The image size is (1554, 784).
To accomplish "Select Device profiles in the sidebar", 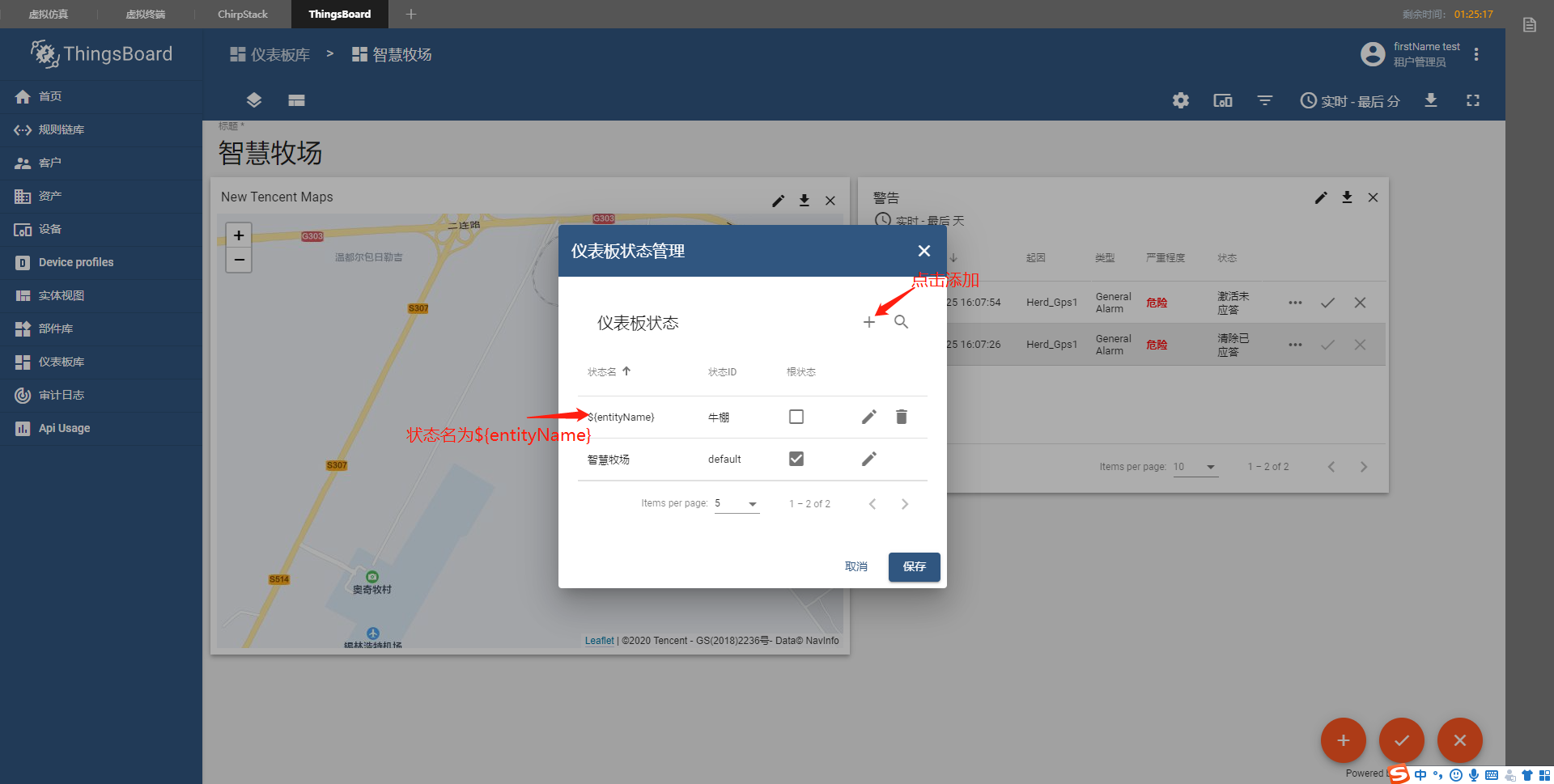I will click(75, 262).
